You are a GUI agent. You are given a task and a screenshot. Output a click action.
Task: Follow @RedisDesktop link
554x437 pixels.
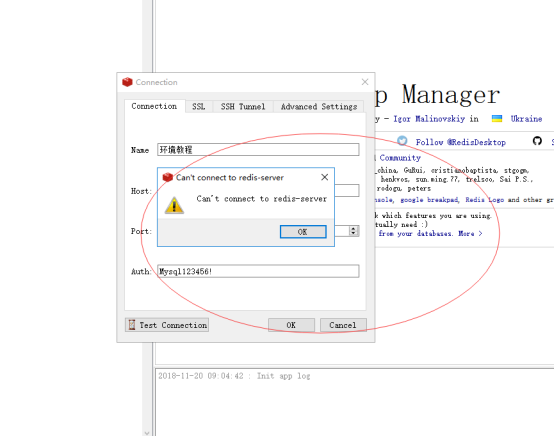click(460, 142)
